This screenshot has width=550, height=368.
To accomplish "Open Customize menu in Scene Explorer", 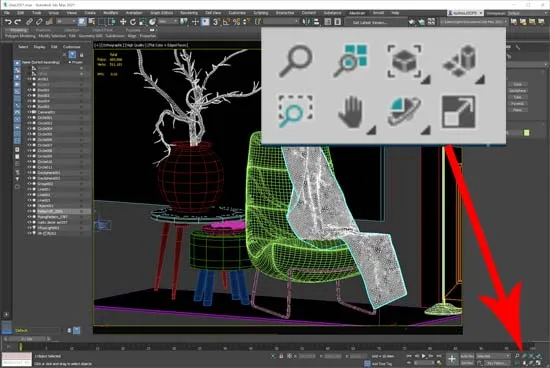I will (x=72, y=47).
